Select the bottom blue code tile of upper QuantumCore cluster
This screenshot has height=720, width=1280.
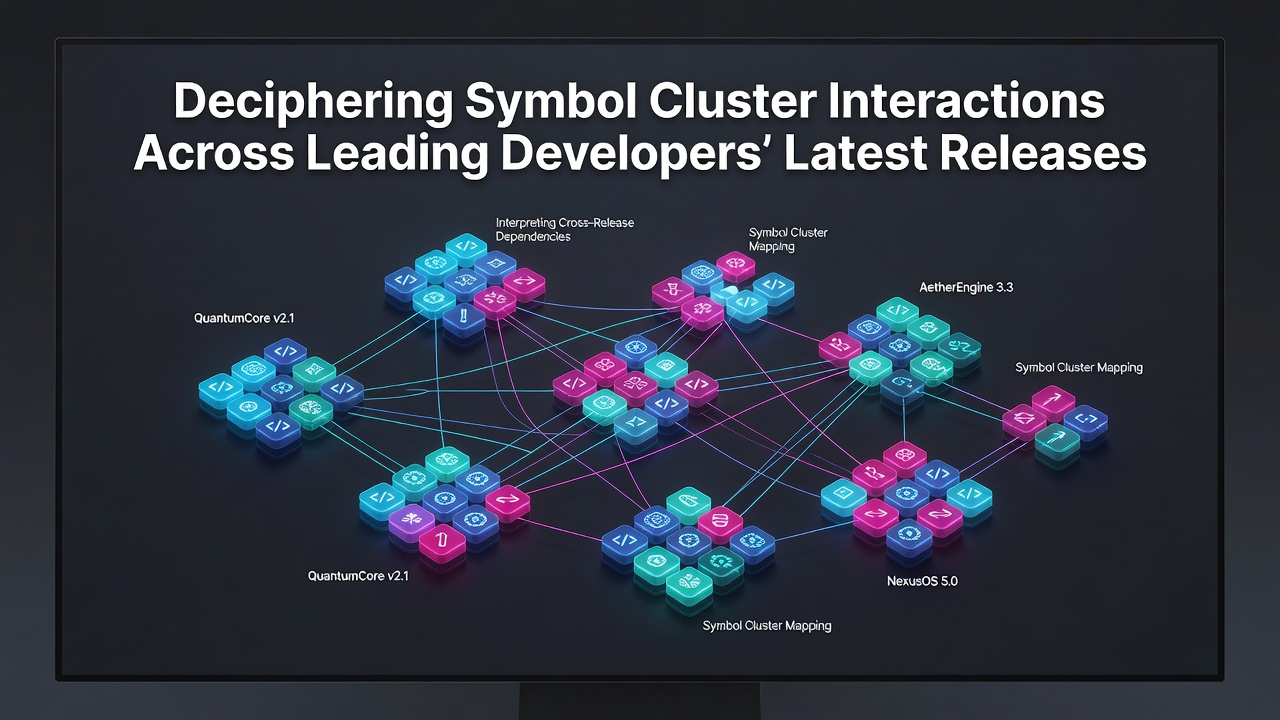tap(278, 428)
